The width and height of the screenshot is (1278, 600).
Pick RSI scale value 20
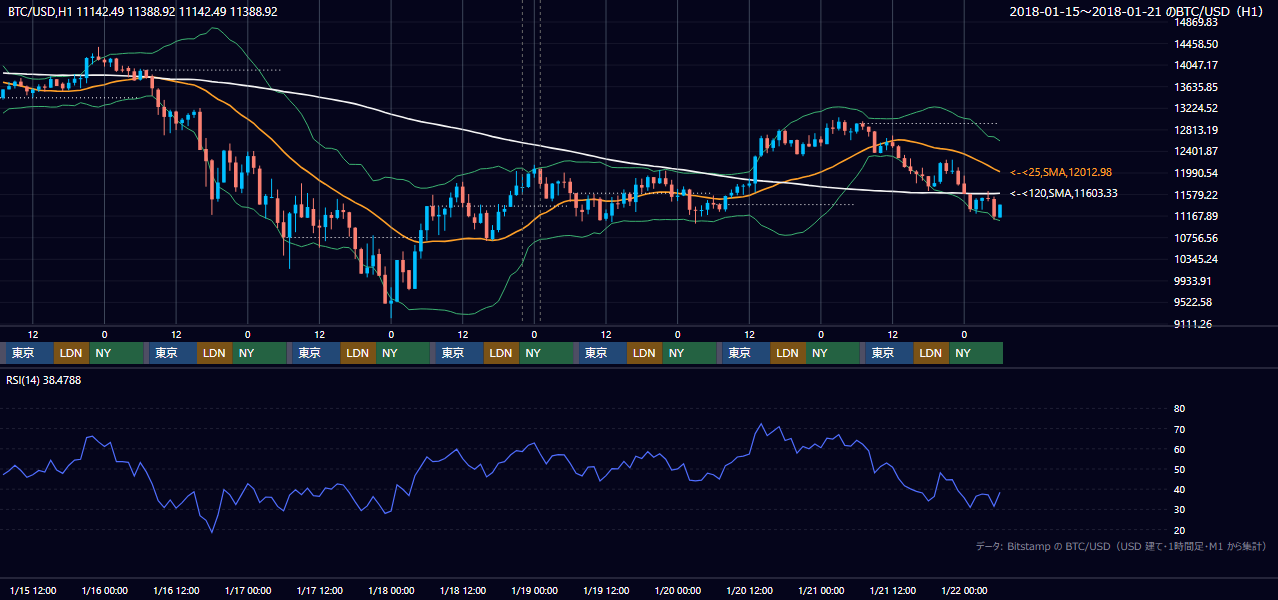(x=1179, y=530)
